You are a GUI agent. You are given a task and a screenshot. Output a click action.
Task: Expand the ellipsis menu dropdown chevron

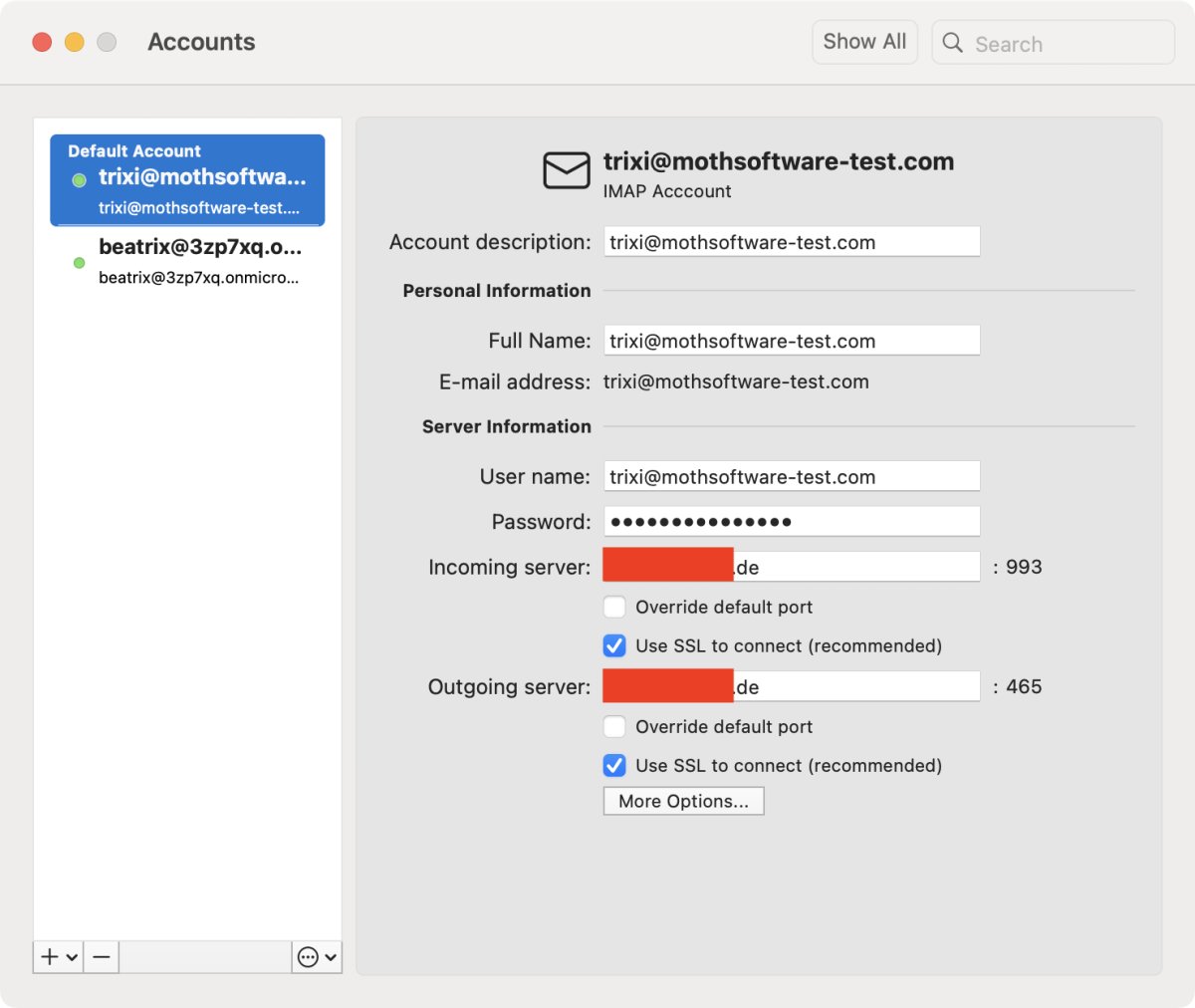pyautogui.click(x=331, y=957)
